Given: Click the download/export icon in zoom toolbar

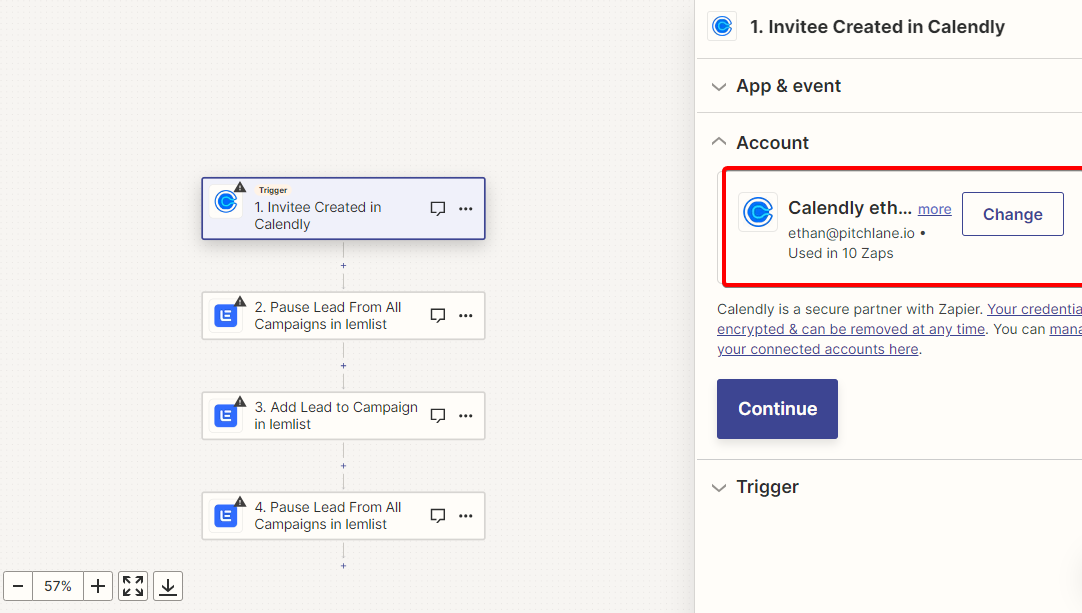Looking at the screenshot, I should pyautogui.click(x=168, y=586).
